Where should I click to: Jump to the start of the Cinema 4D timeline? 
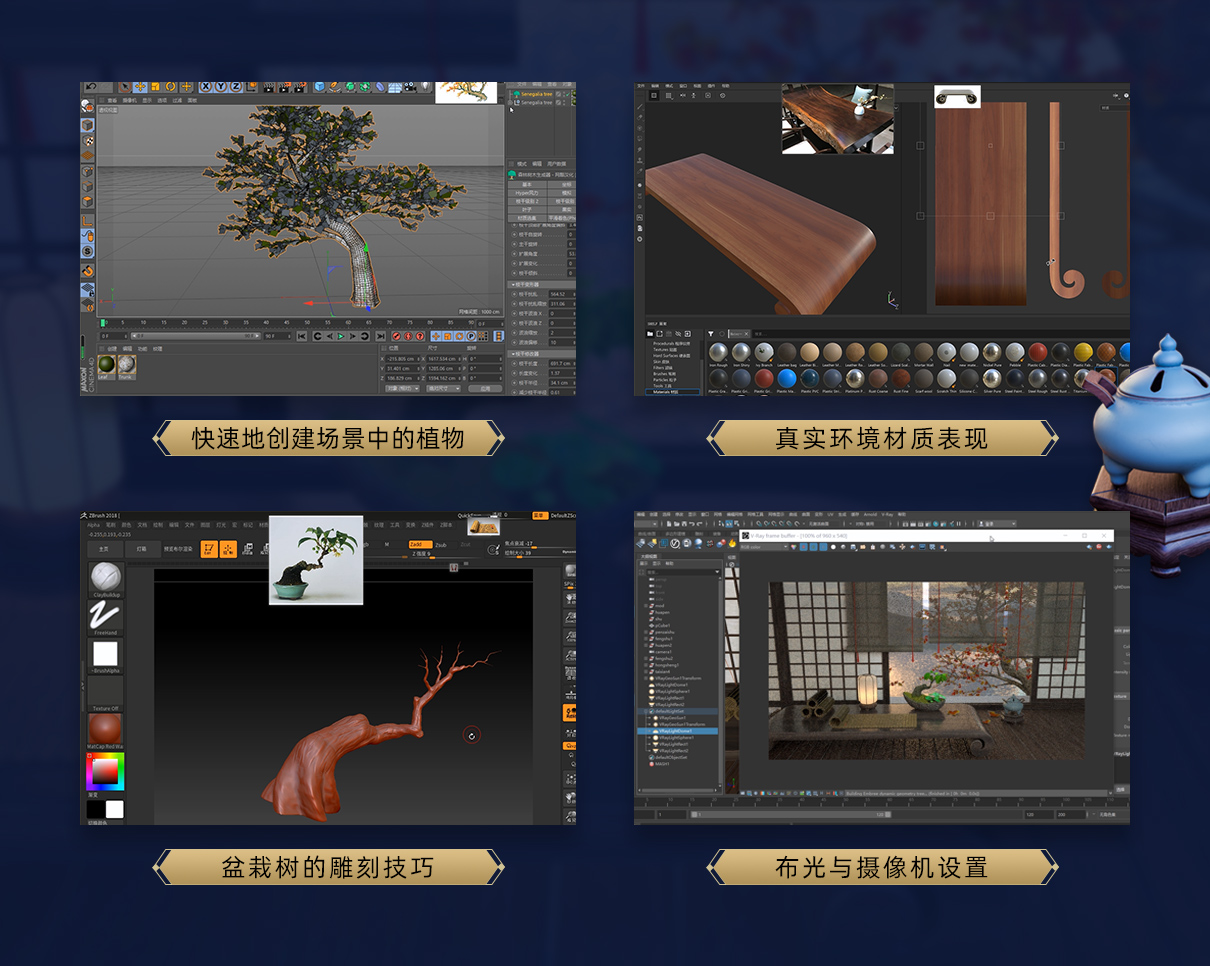pos(301,336)
